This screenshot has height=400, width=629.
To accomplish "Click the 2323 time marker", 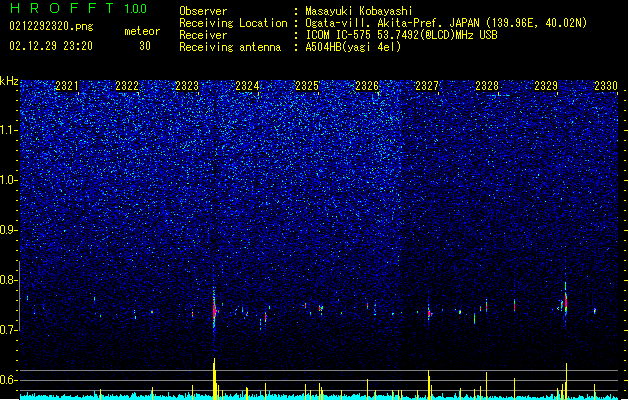I will [x=187, y=86].
